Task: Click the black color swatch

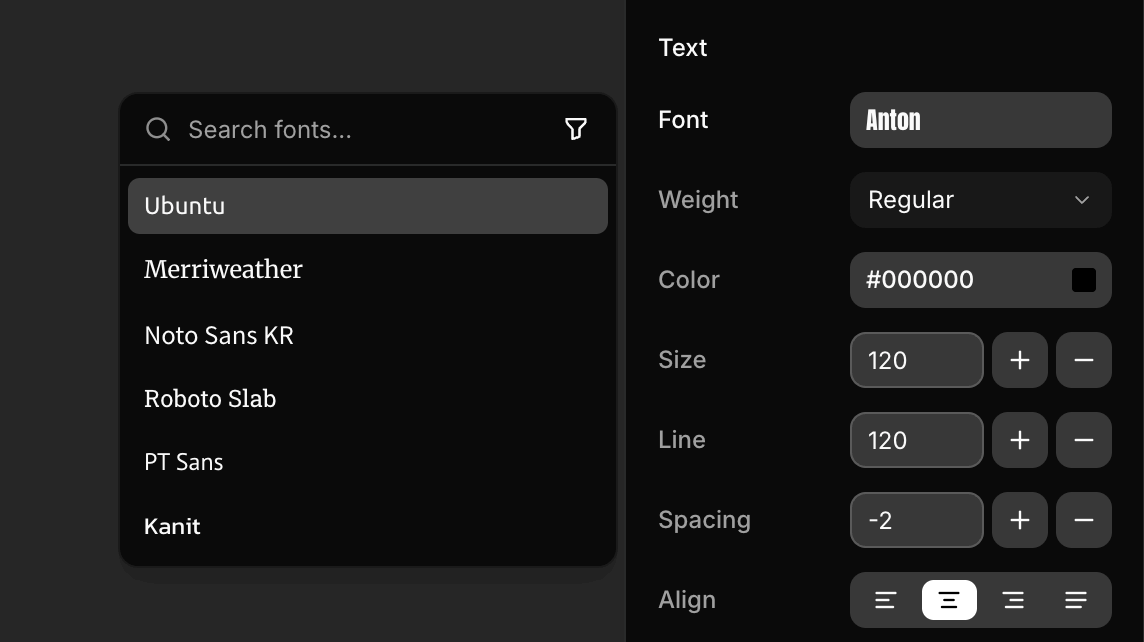Action: pos(1084,280)
